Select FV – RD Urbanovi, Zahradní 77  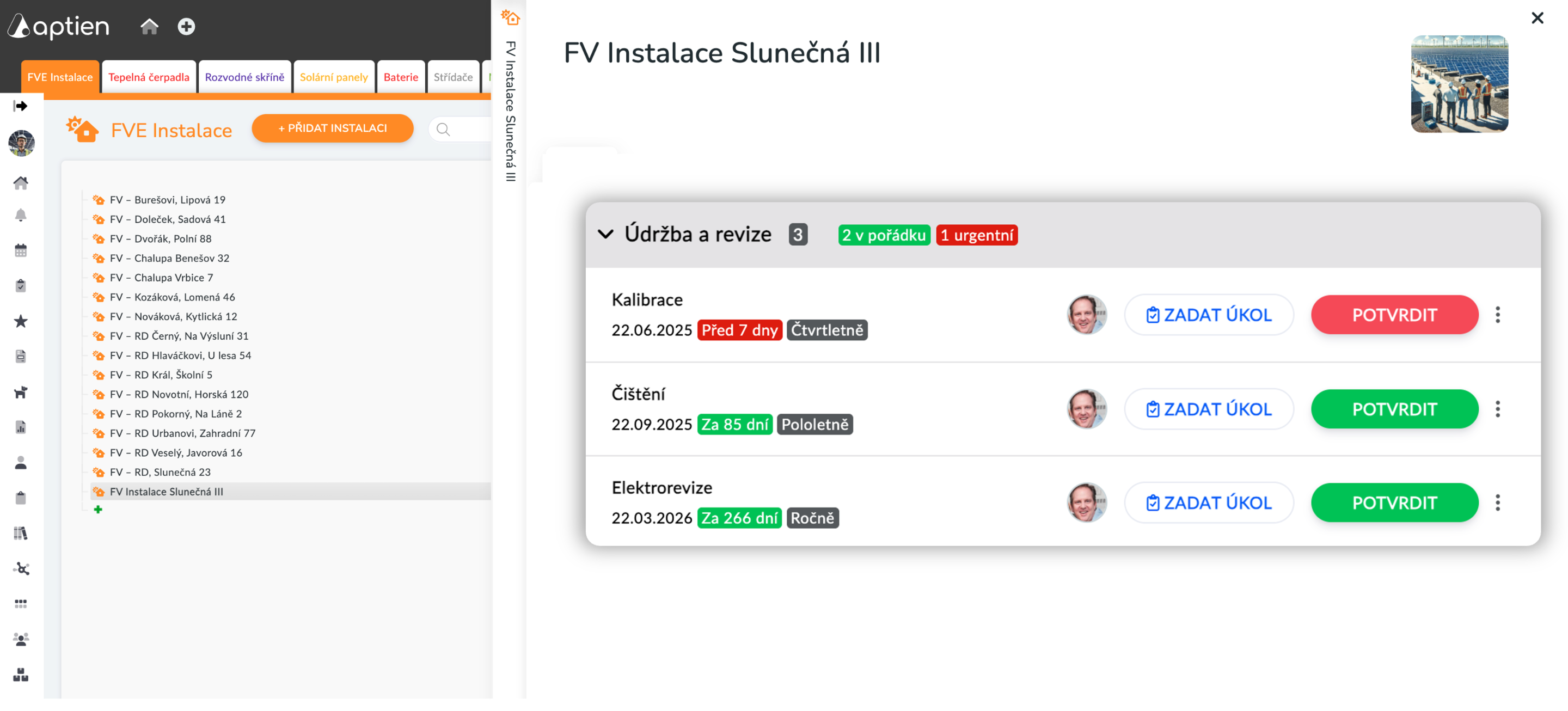click(x=182, y=433)
